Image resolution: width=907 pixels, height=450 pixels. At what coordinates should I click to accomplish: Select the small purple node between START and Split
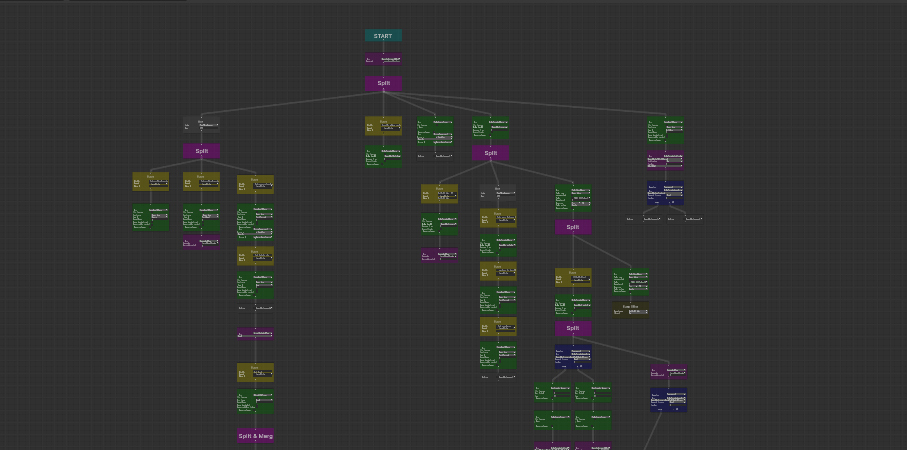tap(383, 60)
